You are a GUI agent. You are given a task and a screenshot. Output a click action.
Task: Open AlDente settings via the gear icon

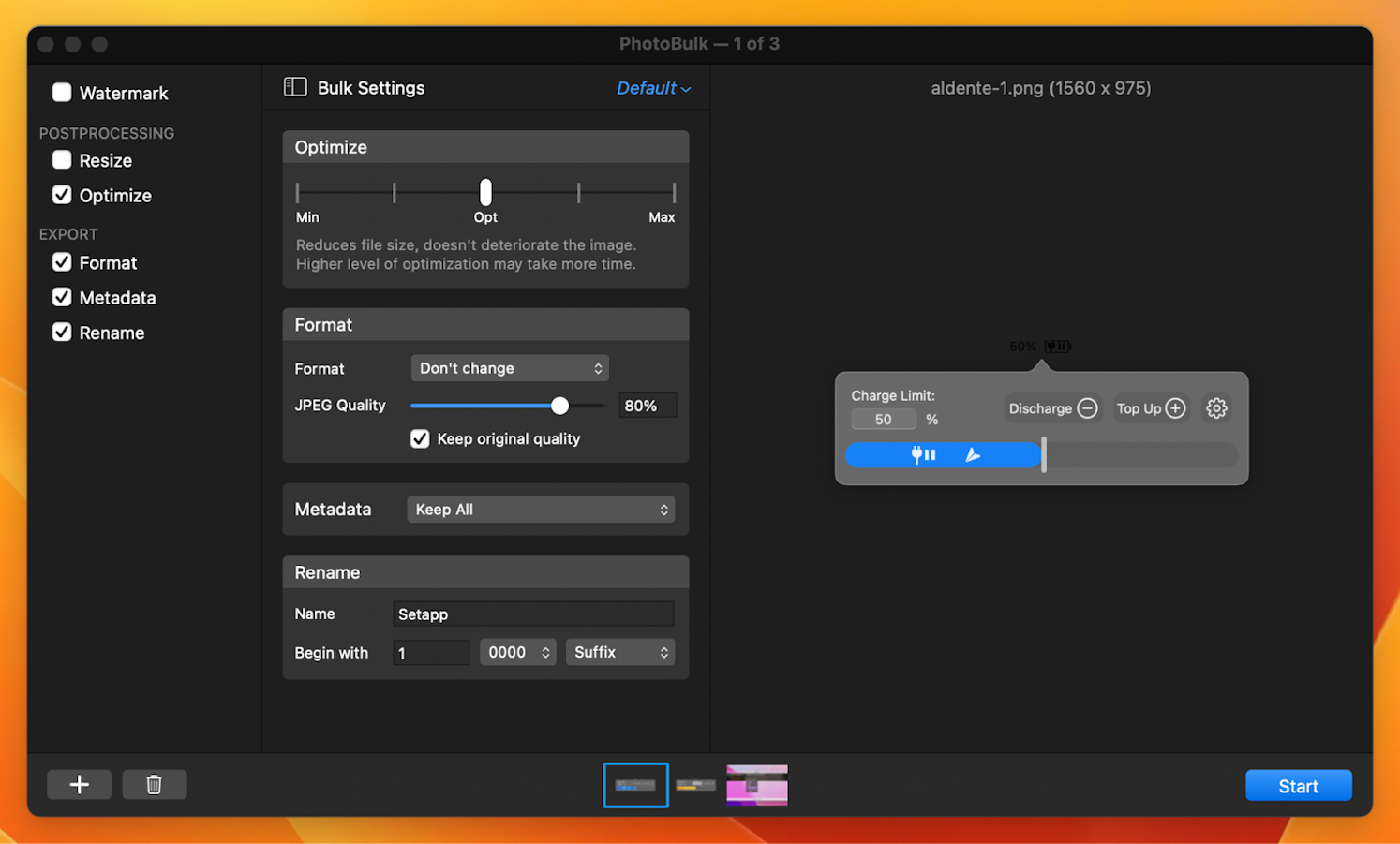(1215, 407)
